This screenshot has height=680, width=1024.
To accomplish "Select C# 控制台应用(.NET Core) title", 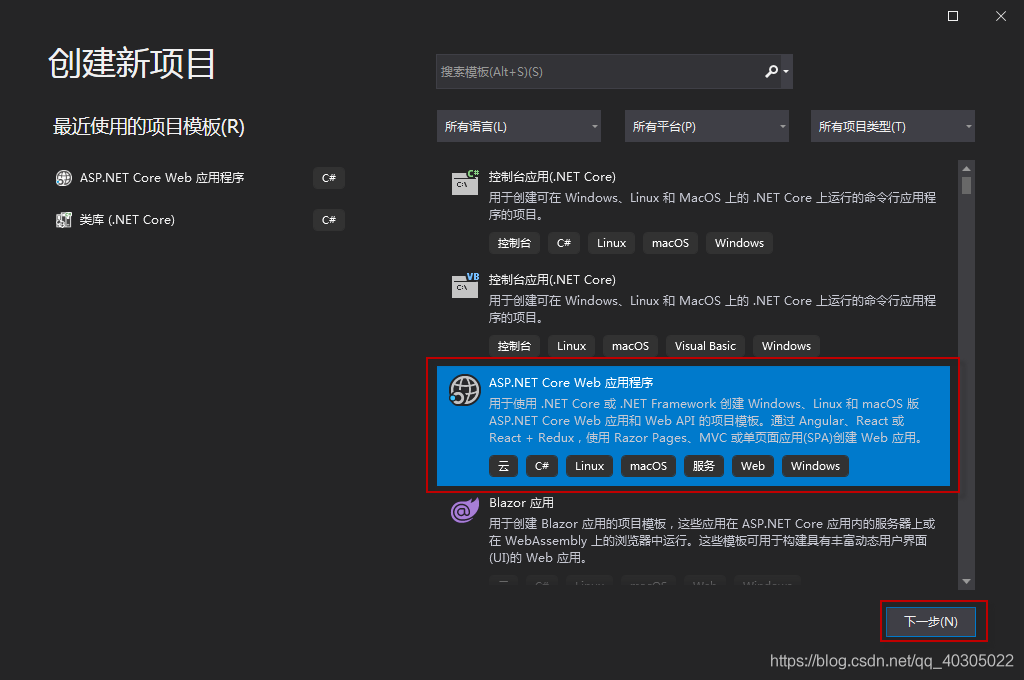I will pos(552,176).
